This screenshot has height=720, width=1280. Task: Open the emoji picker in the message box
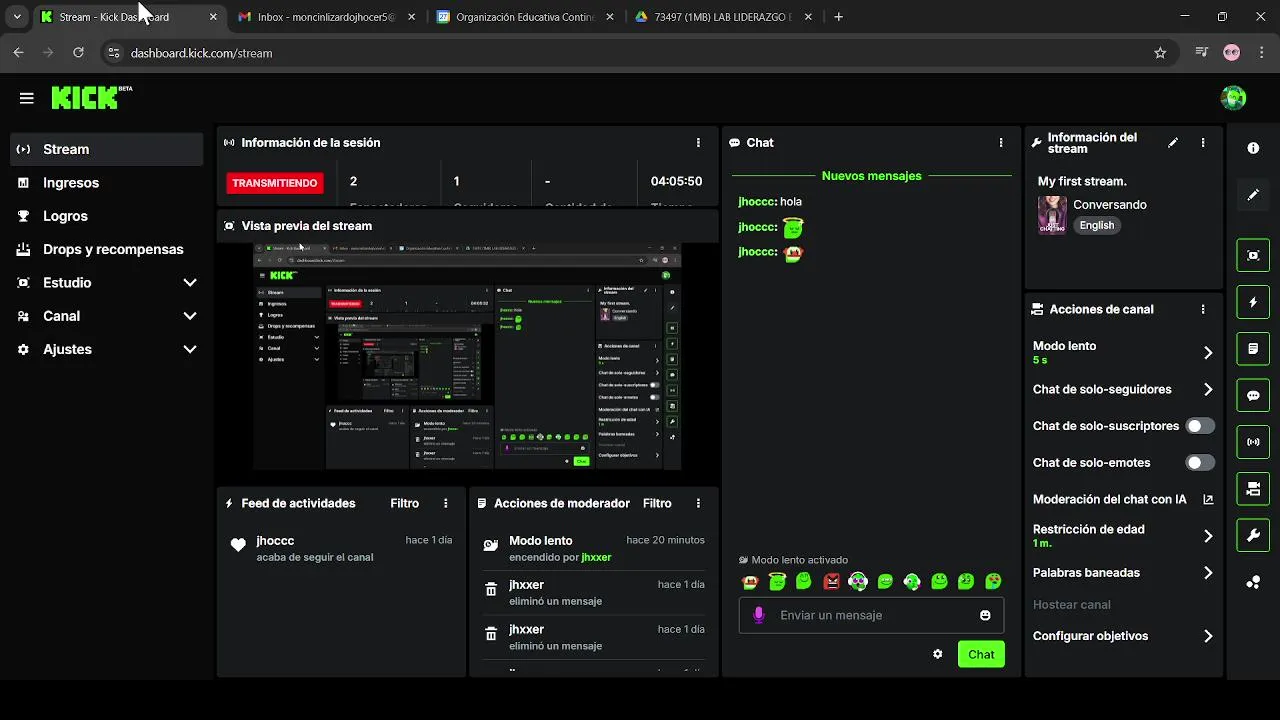[985, 615]
